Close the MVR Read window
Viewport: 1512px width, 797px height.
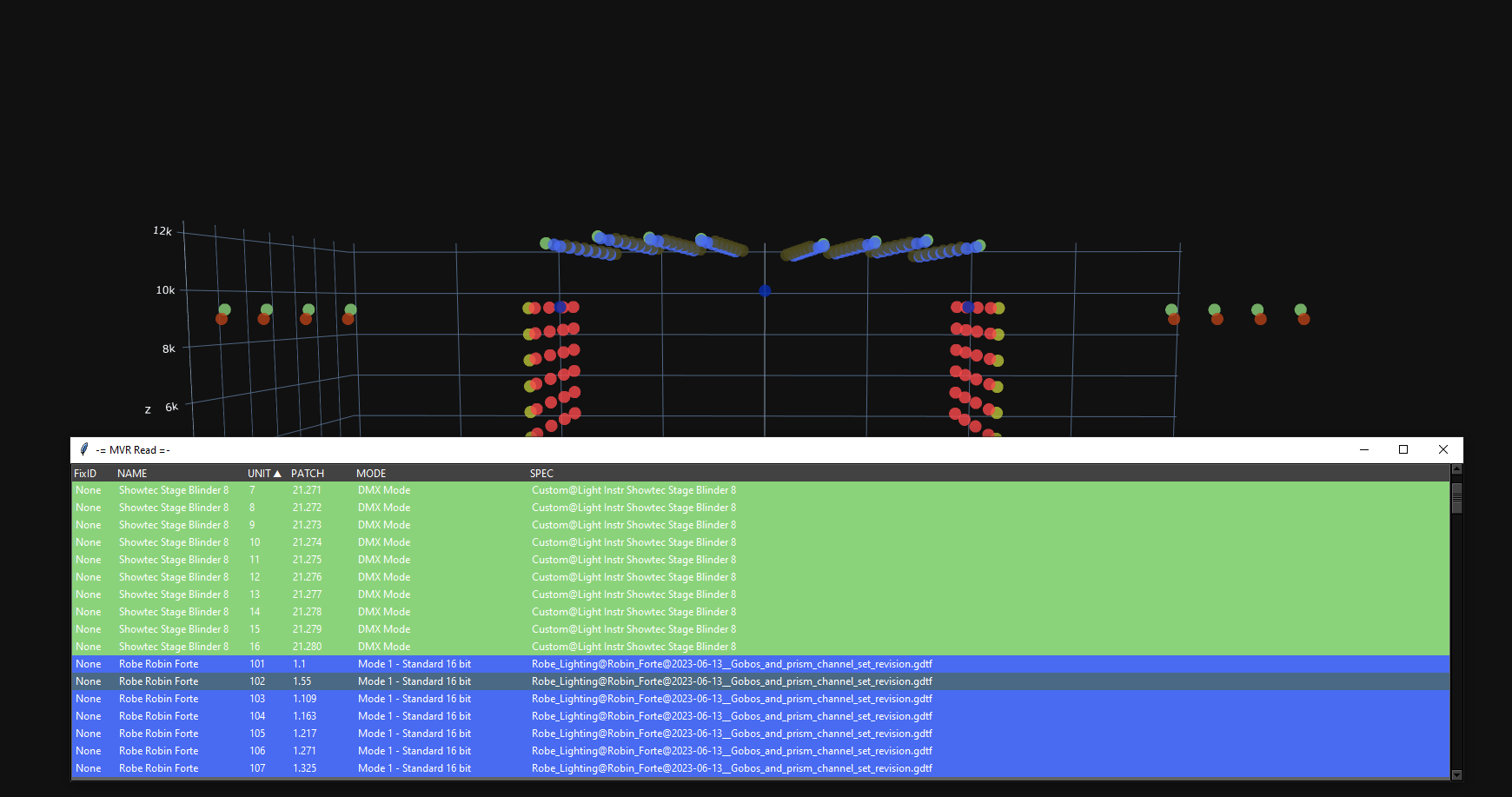[1443, 449]
